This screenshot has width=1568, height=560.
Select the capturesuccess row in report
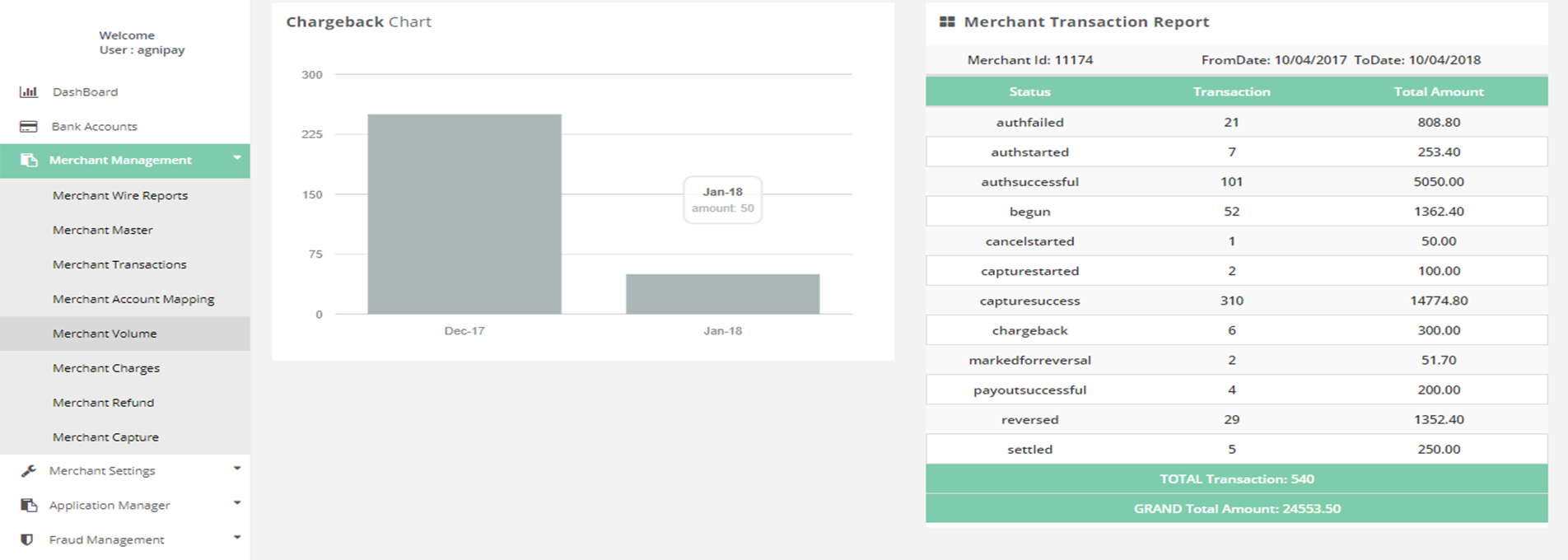(1235, 301)
